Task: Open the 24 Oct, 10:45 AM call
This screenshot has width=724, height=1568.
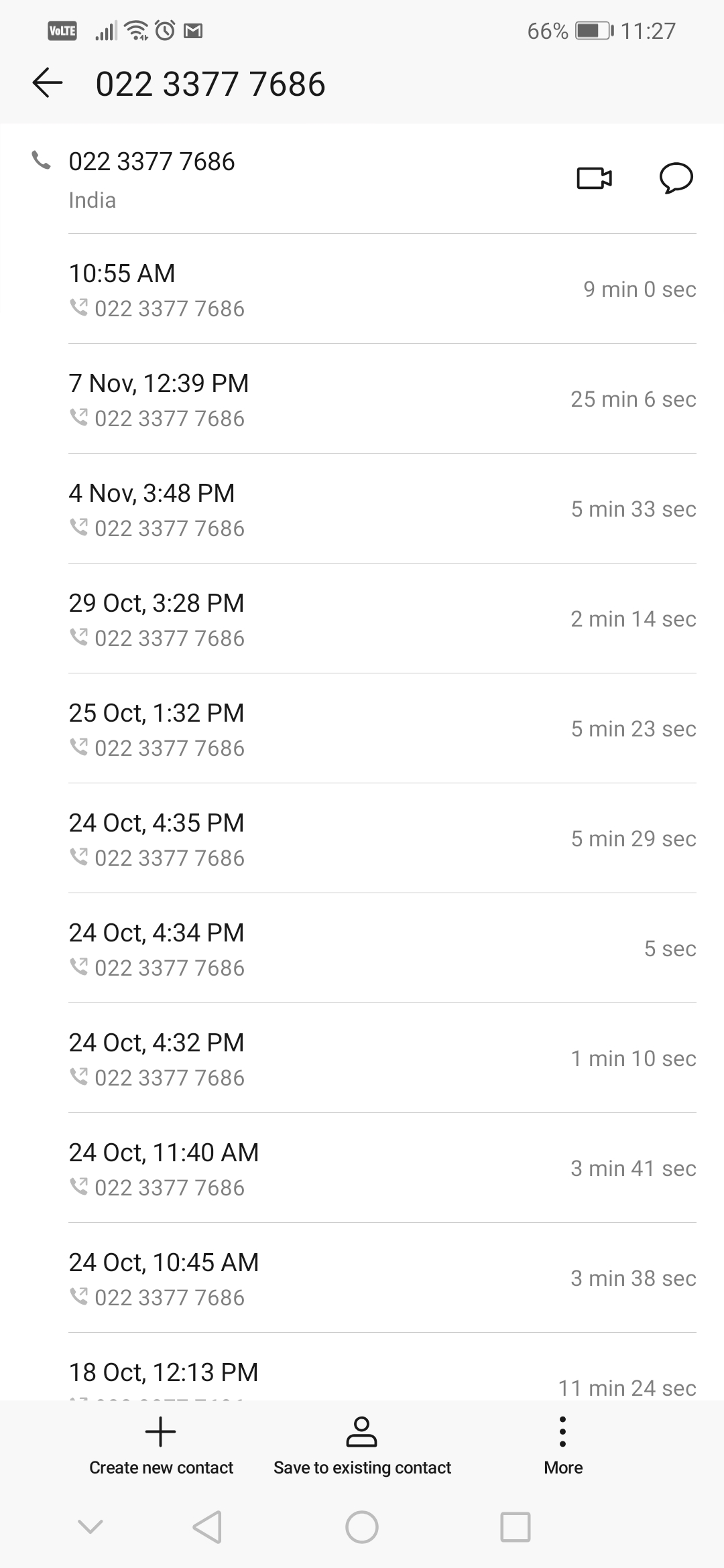Action: click(x=382, y=1279)
